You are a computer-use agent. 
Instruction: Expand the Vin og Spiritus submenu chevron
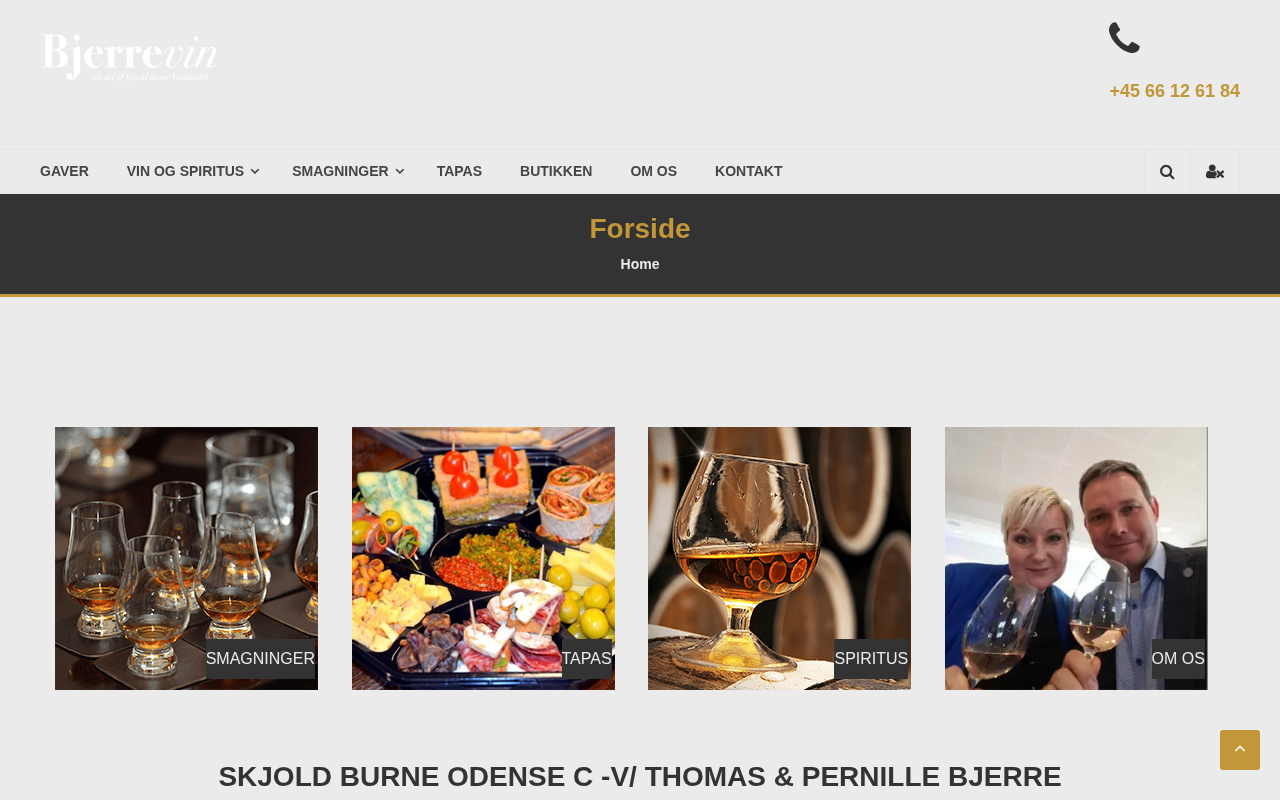pyautogui.click(x=255, y=172)
